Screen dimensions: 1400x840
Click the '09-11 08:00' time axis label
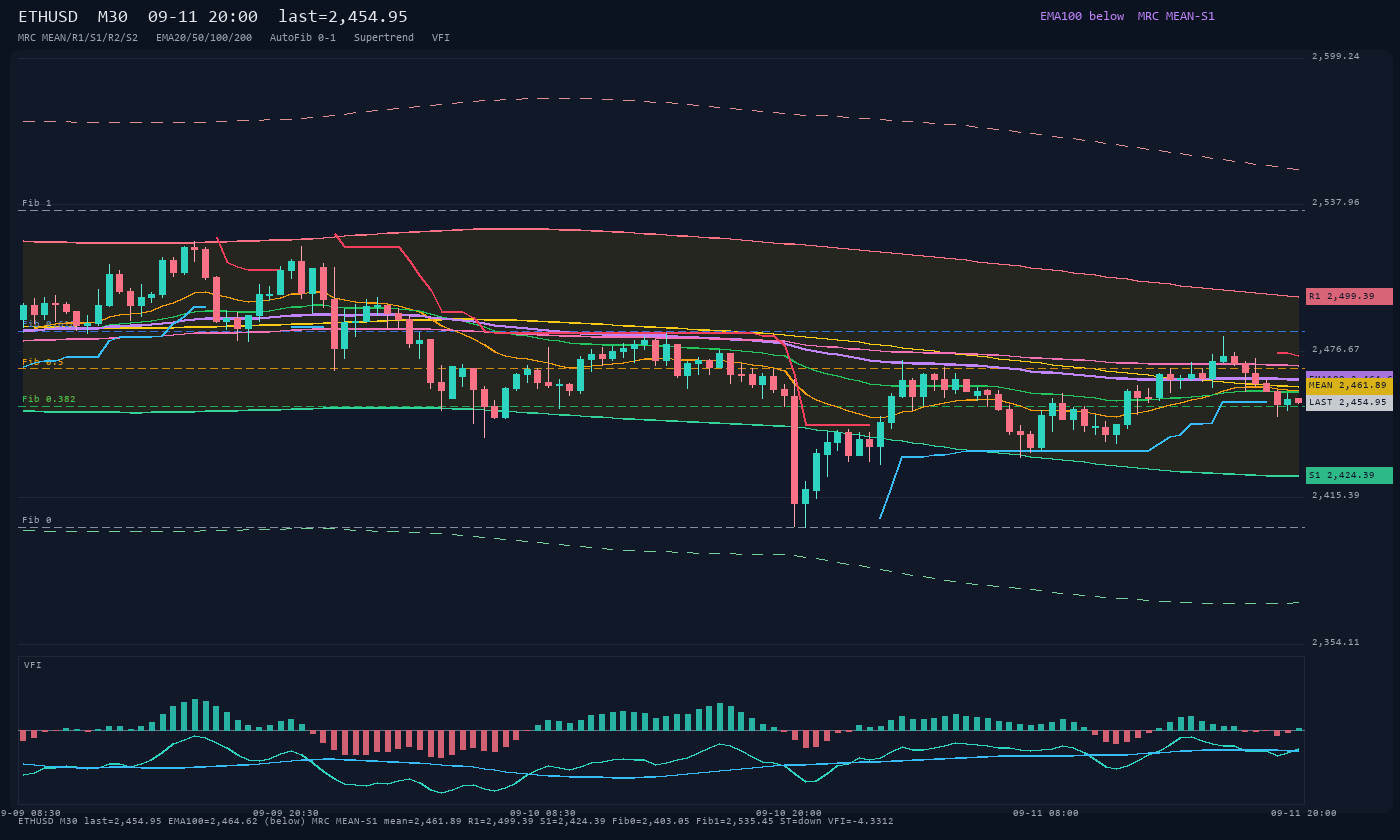1046,813
